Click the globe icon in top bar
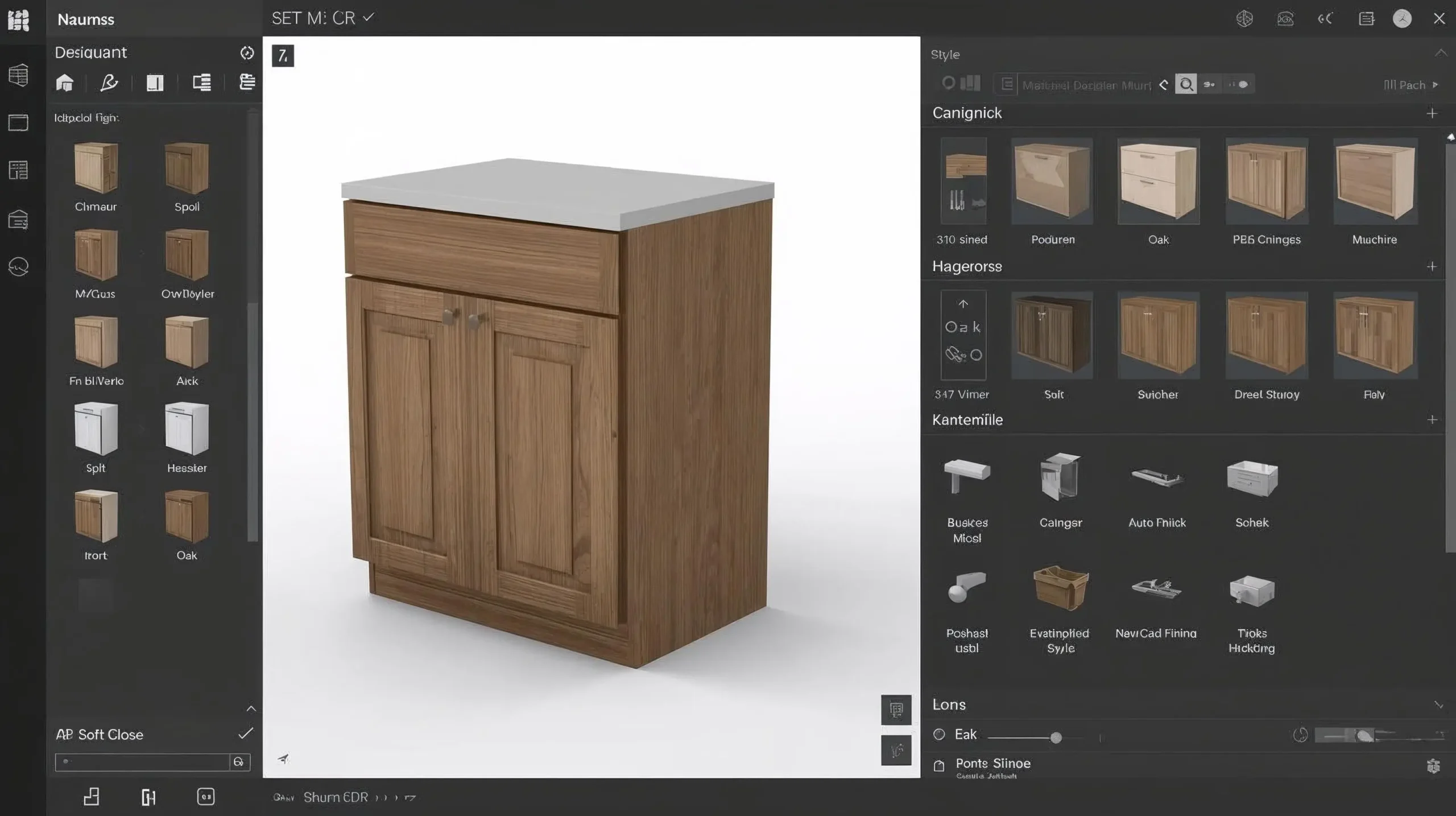The width and height of the screenshot is (1456, 816). click(1244, 19)
